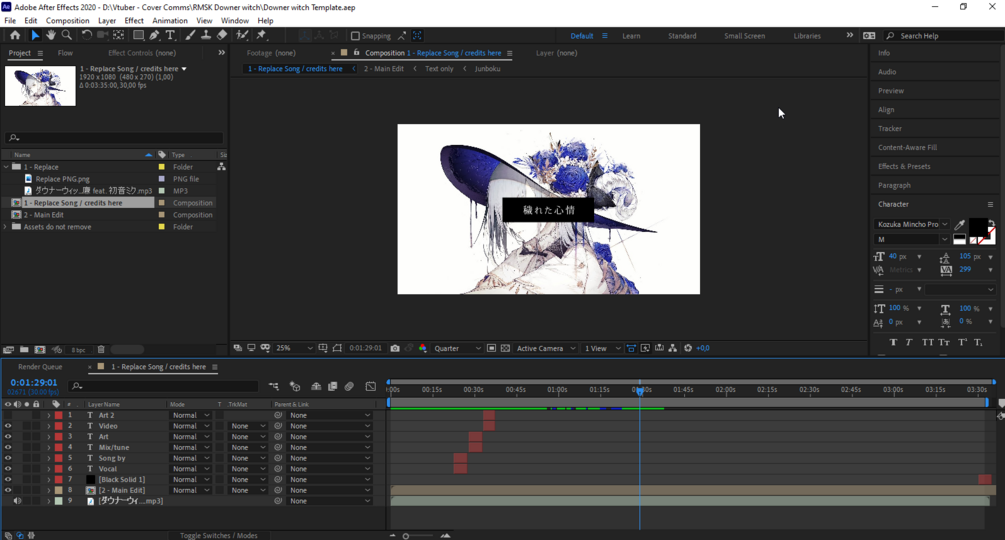Switch to the Learn workspace
This screenshot has height=540, width=1005.
point(631,36)
